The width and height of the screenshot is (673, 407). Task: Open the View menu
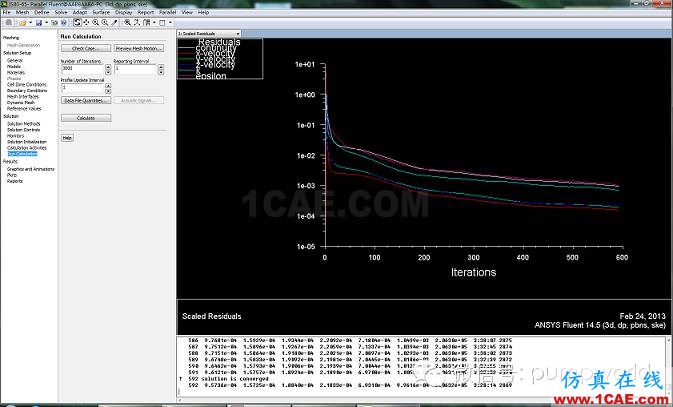point(187,12)
